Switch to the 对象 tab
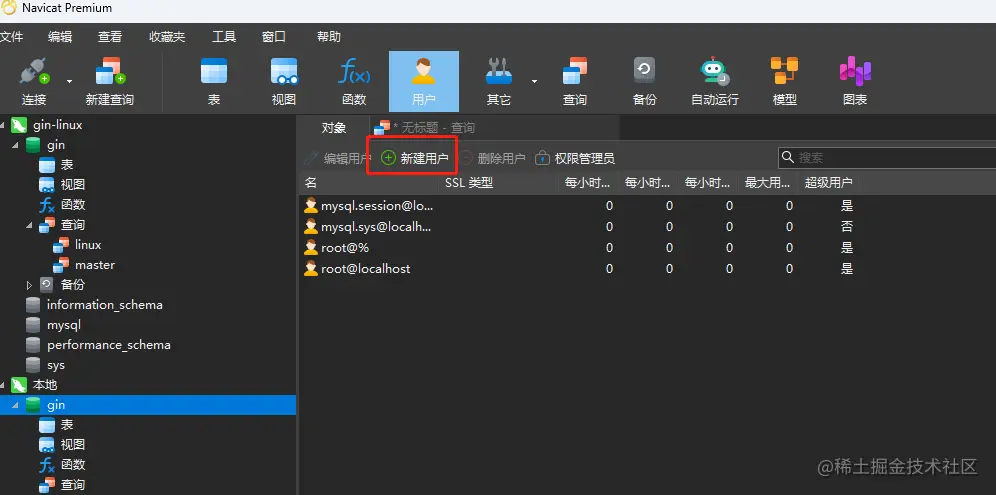Viewport: 996px width, 495px height. [x=334, y=128]
